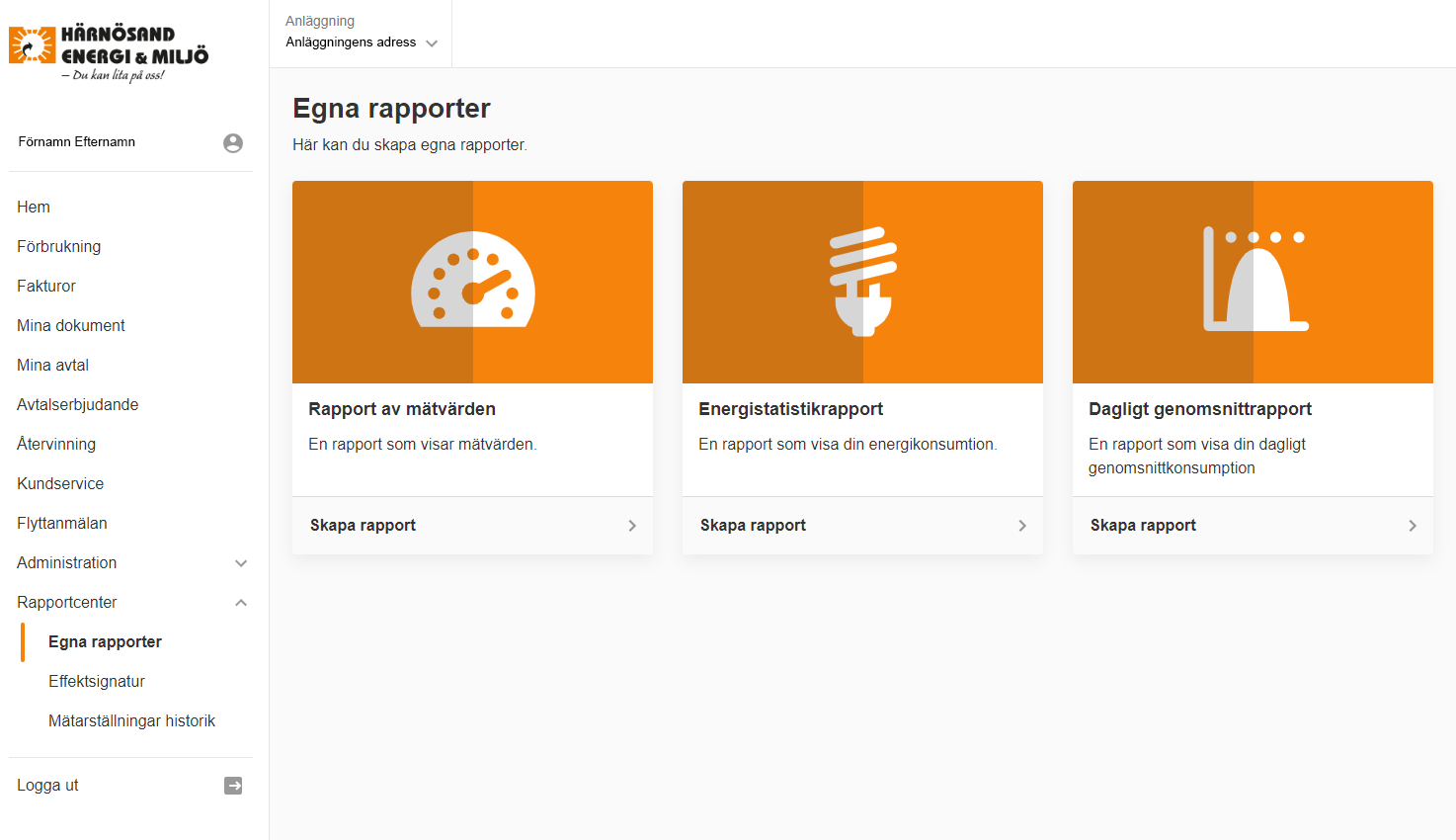Click the Dagligt genomsnittrapport card title
The height and width of the screenshot is (840, 1456).
click(x=1200, y=409)
